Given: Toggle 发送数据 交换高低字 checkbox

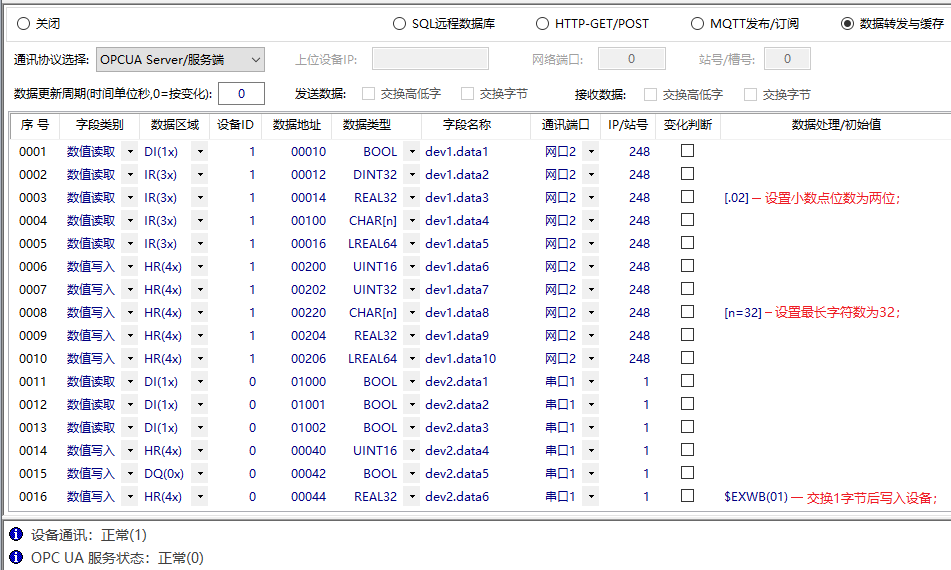Looking at the screenshot, I should 368,93.
